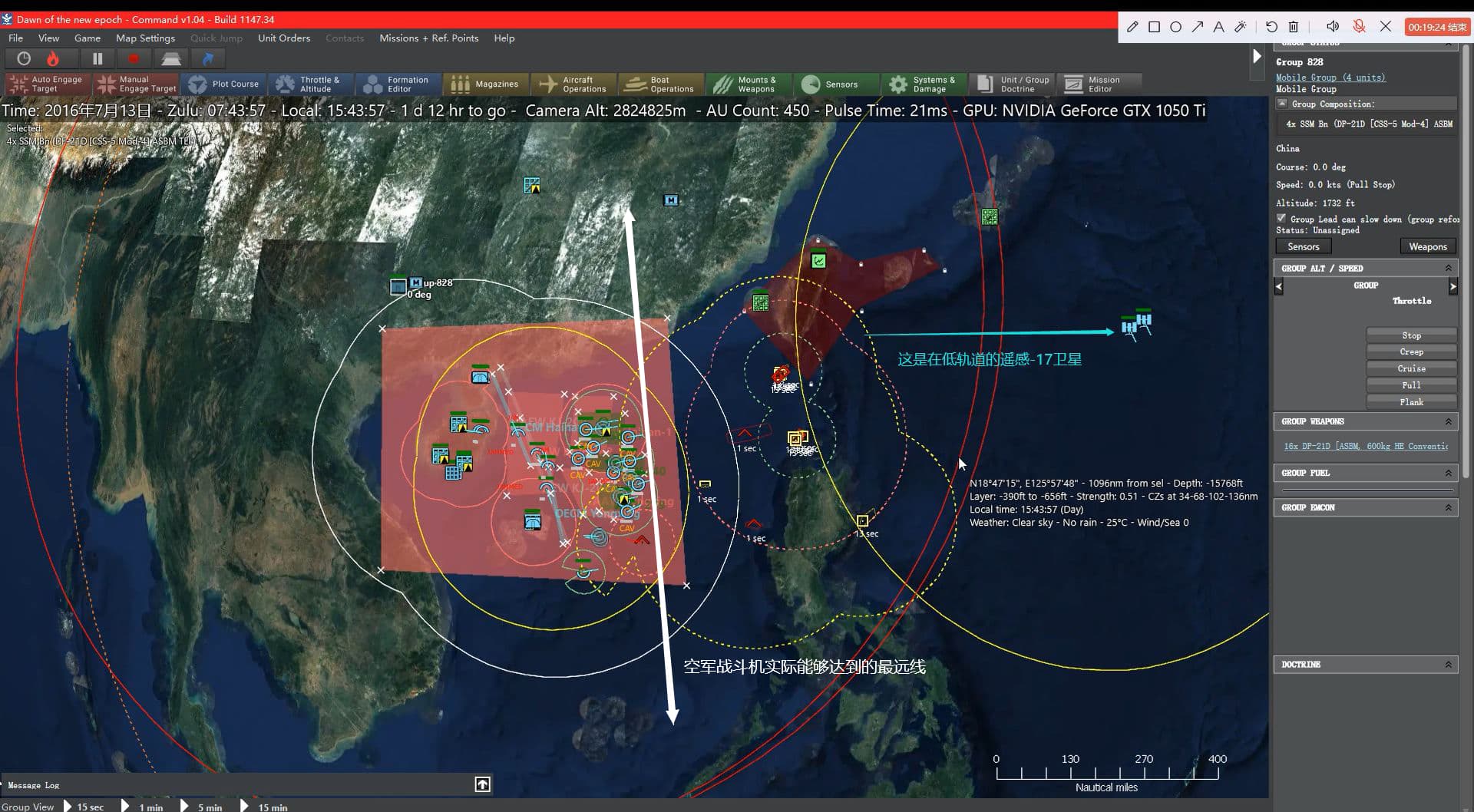Set throttle to Cruise
This screenshot has height=812, width=1474.
[1411, 368]
